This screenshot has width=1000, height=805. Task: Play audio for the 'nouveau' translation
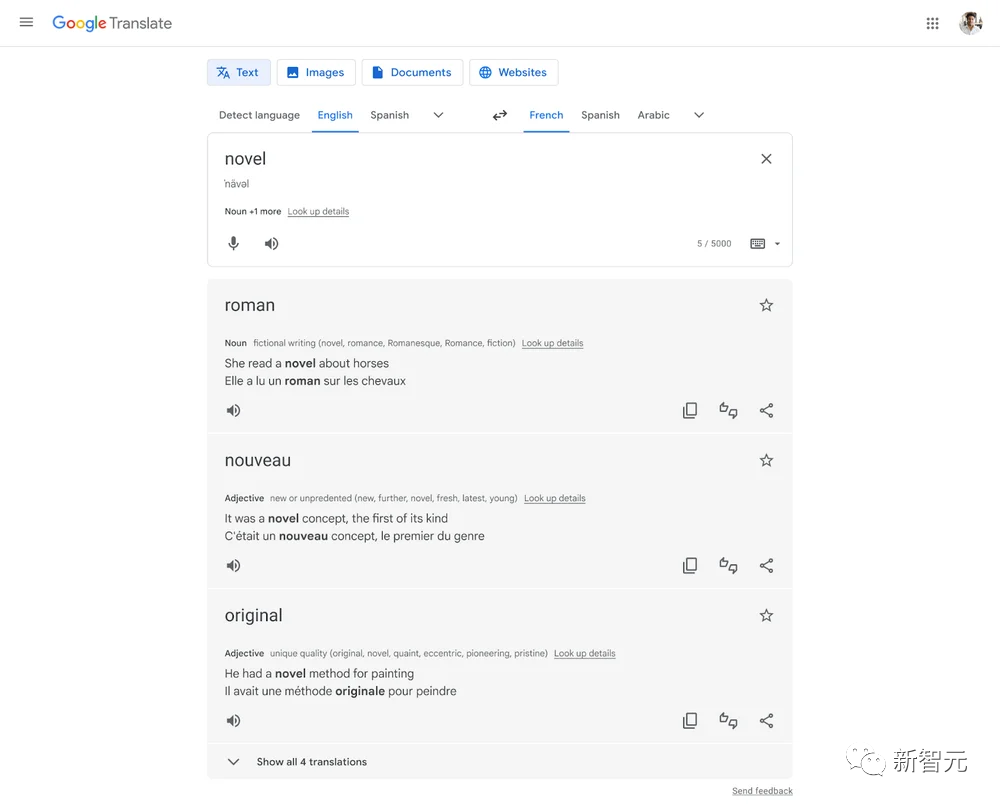[x=234, y=565]
